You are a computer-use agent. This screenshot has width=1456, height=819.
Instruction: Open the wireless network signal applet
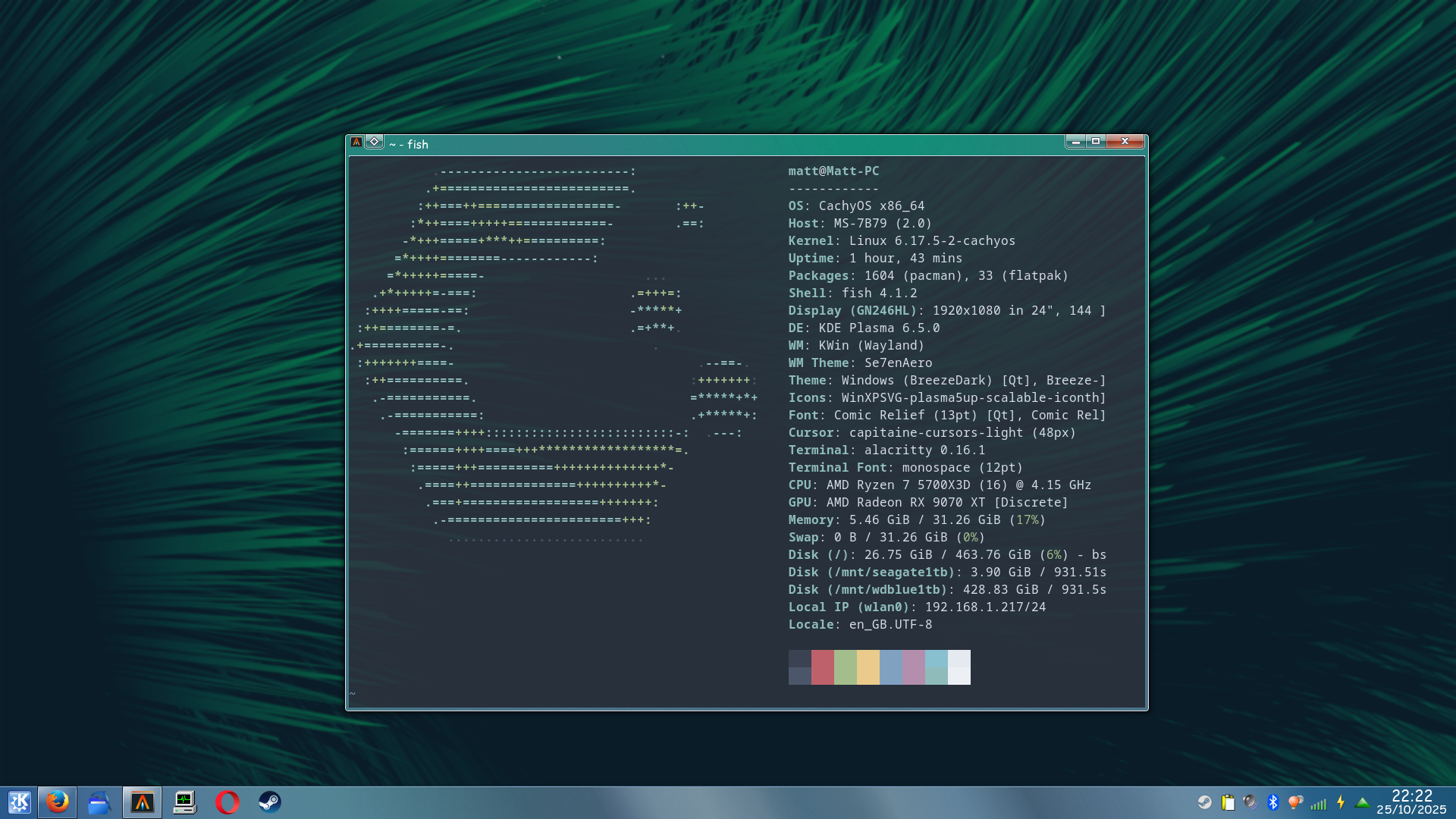point(1319,802)
